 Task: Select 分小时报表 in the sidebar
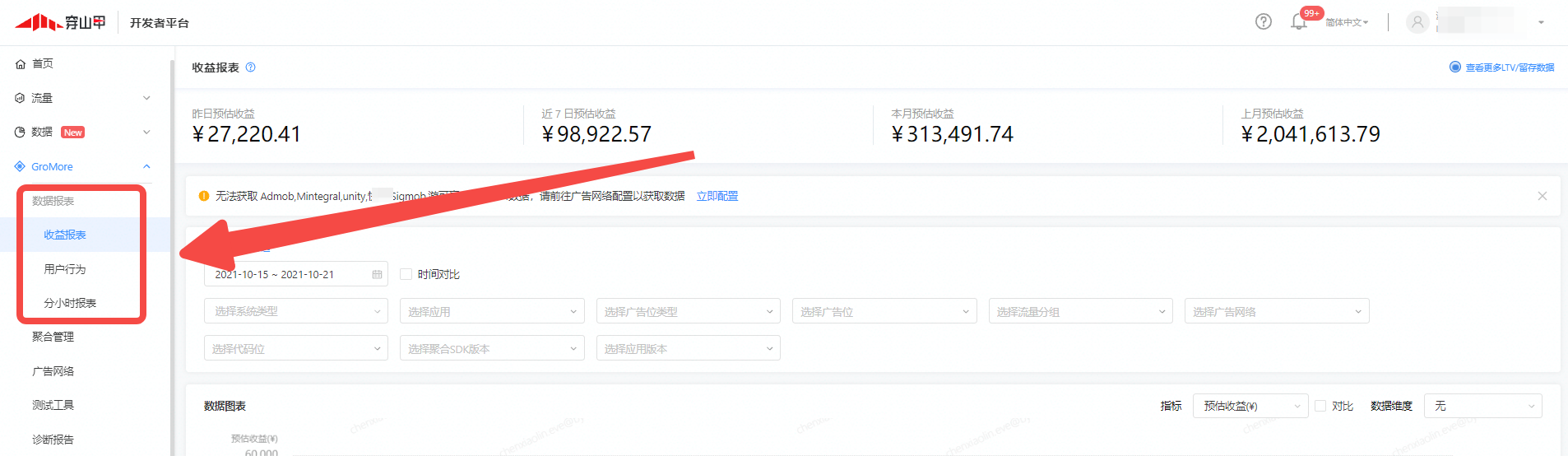(70, 303)
